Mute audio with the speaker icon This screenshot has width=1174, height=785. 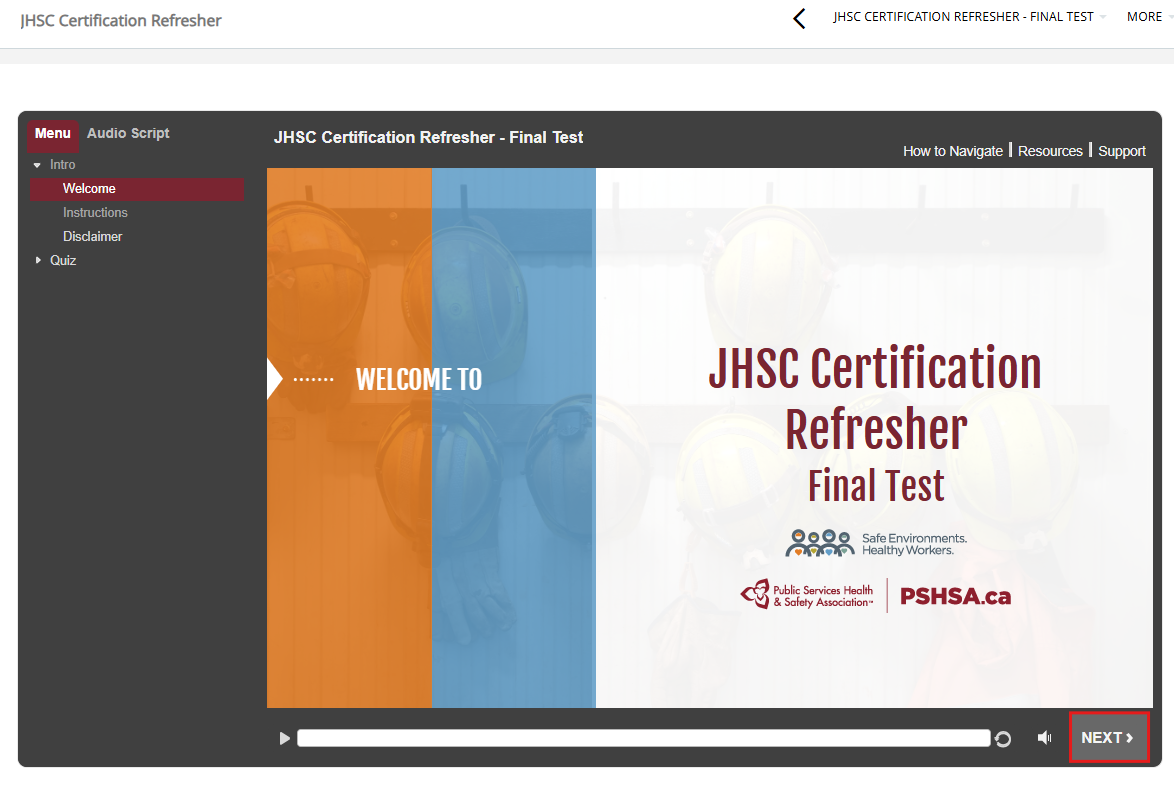pyautogui.click(x=1044, y=739)
